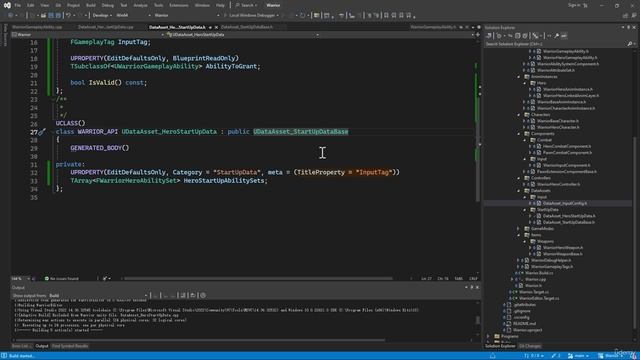Image resolution: width=640 pixels, height=360 pixels.
Task: Click Solution Explorer pending changes filter icon
Action: pos(499,36)
